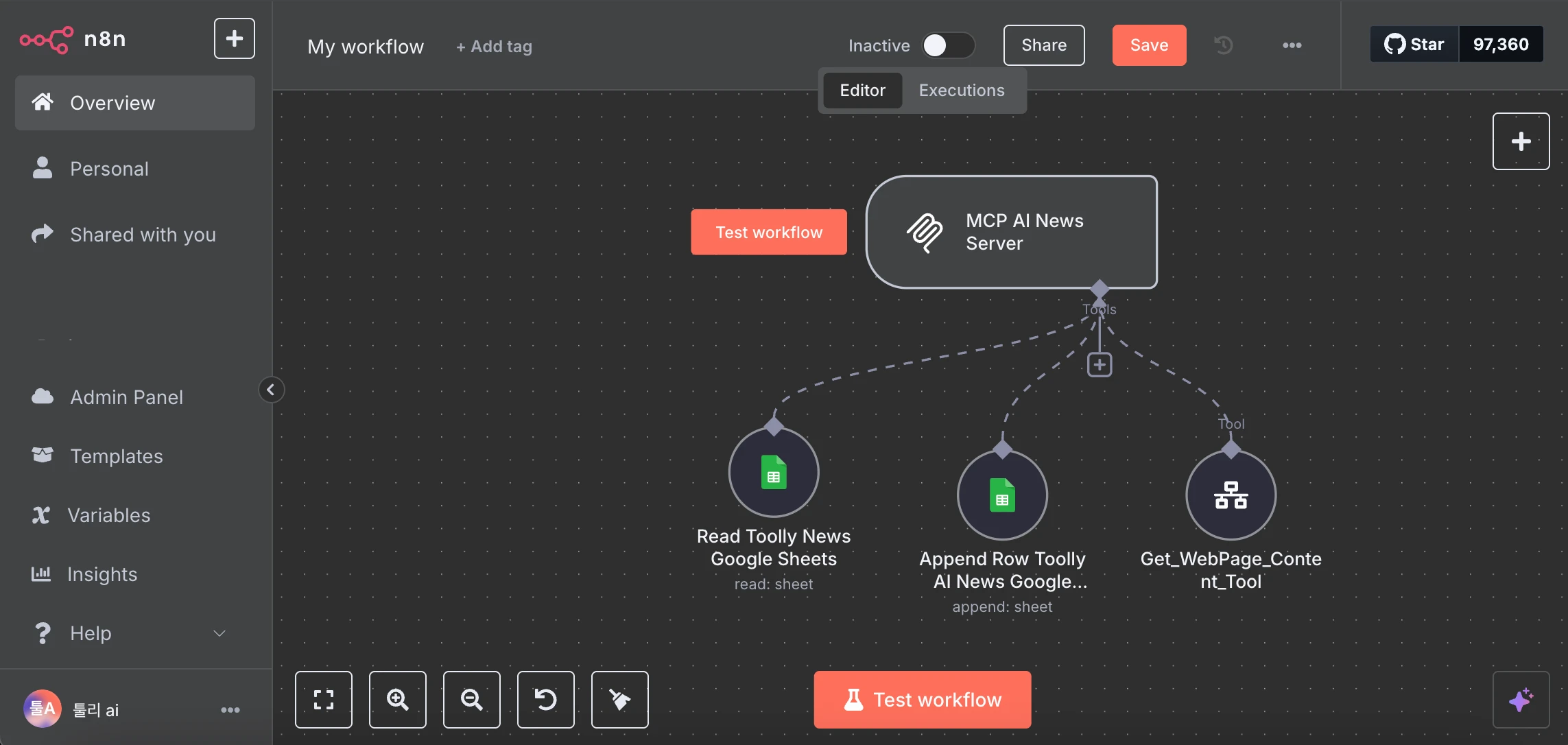Image resolution: width=1568 pixels, height=745 pixels.
Task: Click the 97,360 star count
Action: [x=1501, y=45]
